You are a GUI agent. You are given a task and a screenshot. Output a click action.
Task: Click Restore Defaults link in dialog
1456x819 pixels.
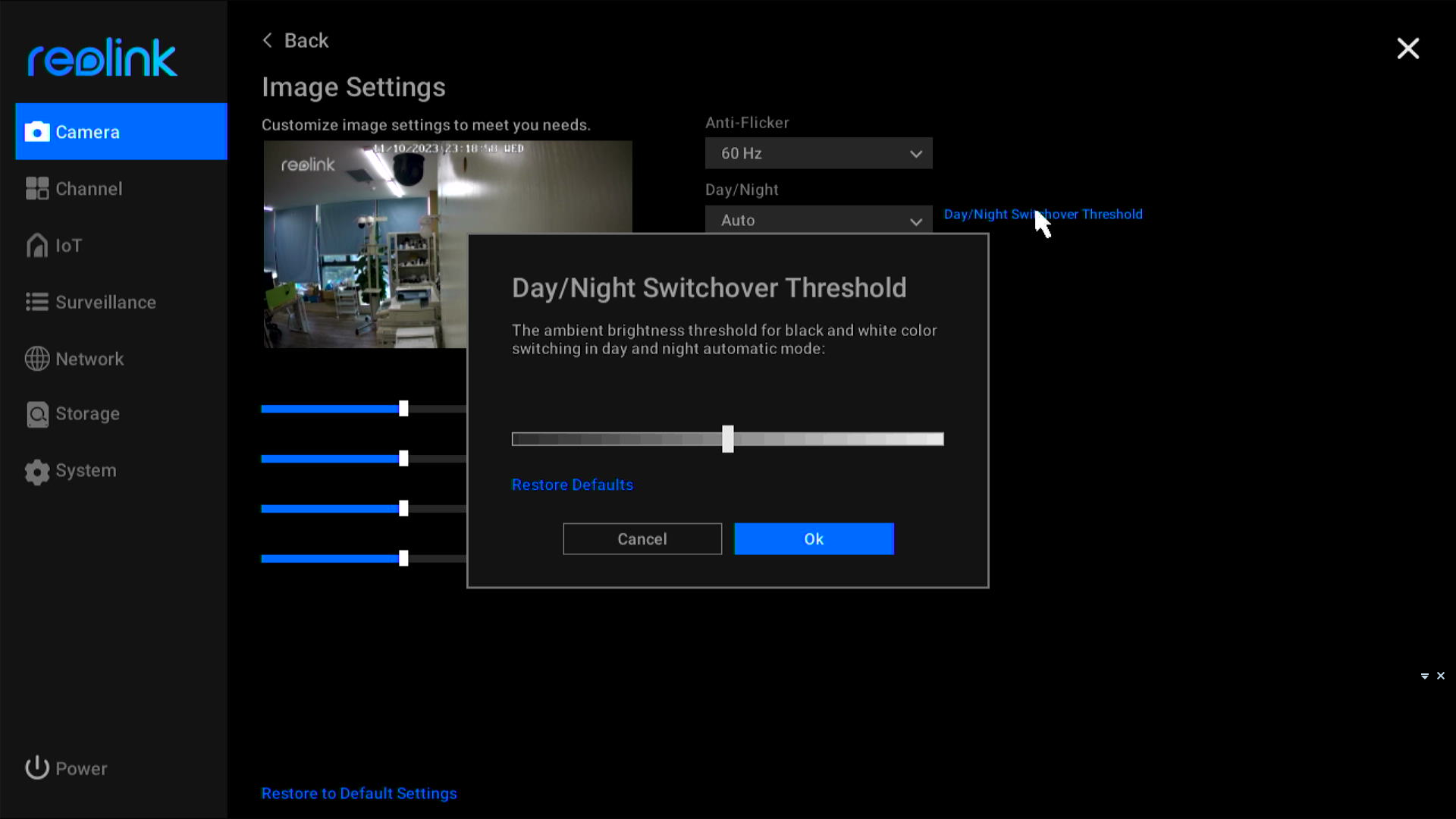click(573, 484)
